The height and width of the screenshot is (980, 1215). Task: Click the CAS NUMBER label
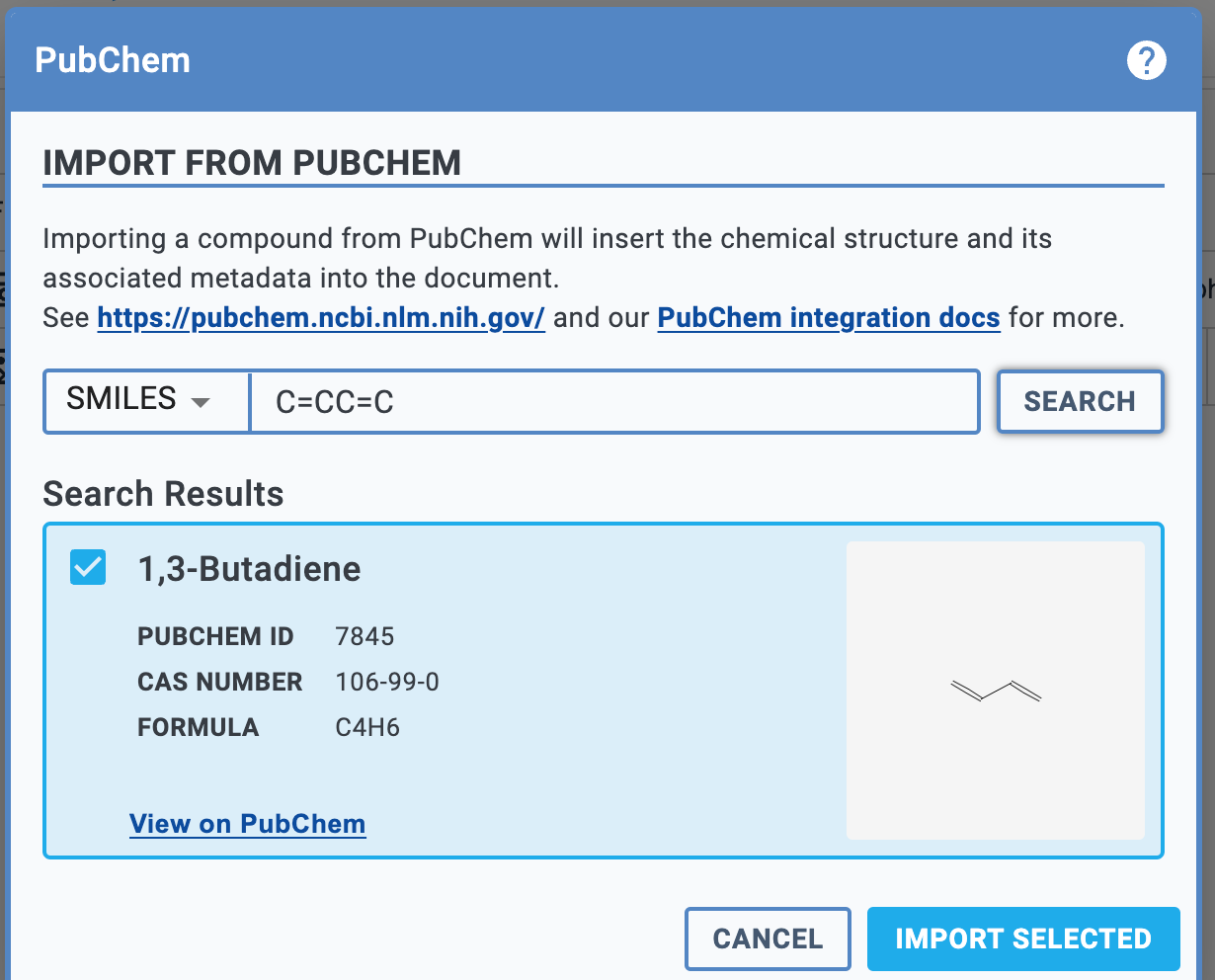(220, 682)
